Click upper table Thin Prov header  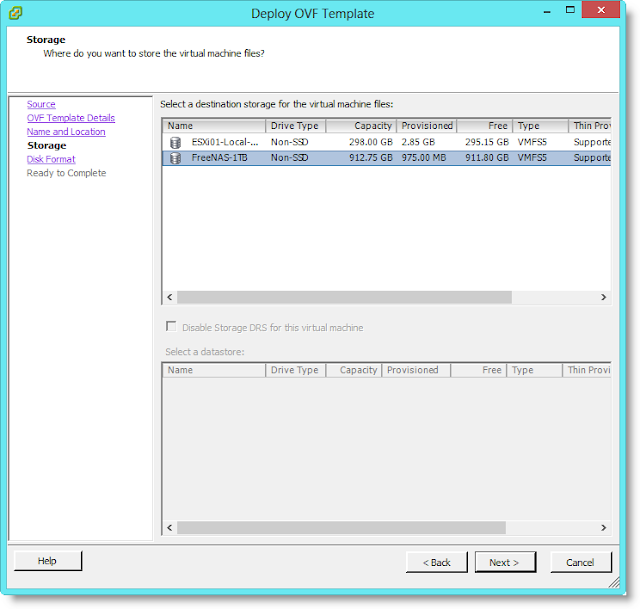590,126
